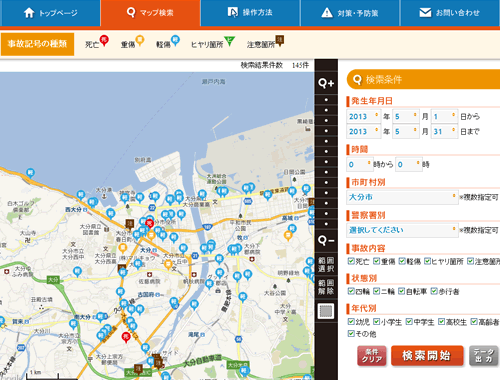
Task: Toggle the 自転車 checkbox
Action: [x=402, y=291]
